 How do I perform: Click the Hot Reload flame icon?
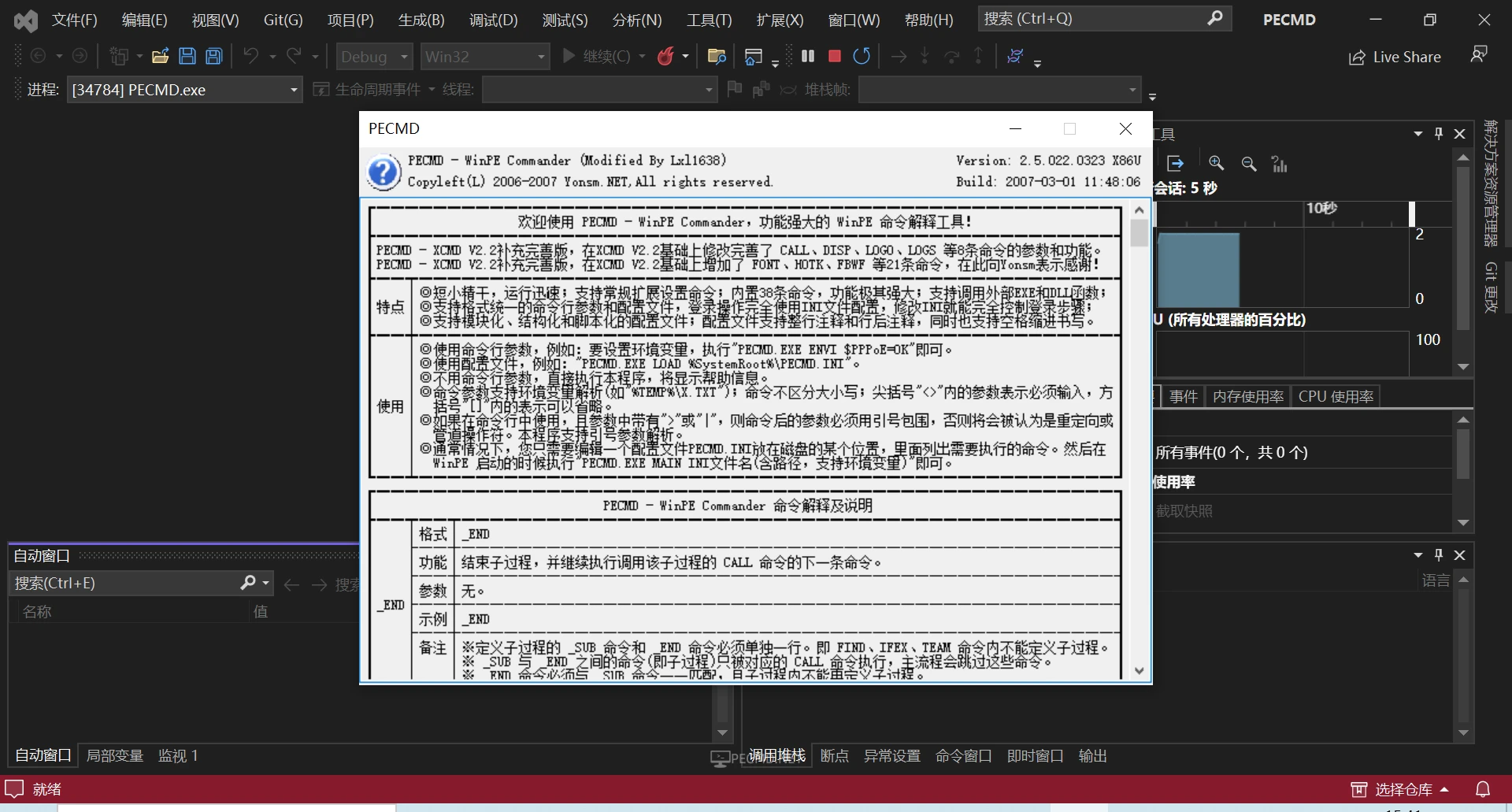666,56
